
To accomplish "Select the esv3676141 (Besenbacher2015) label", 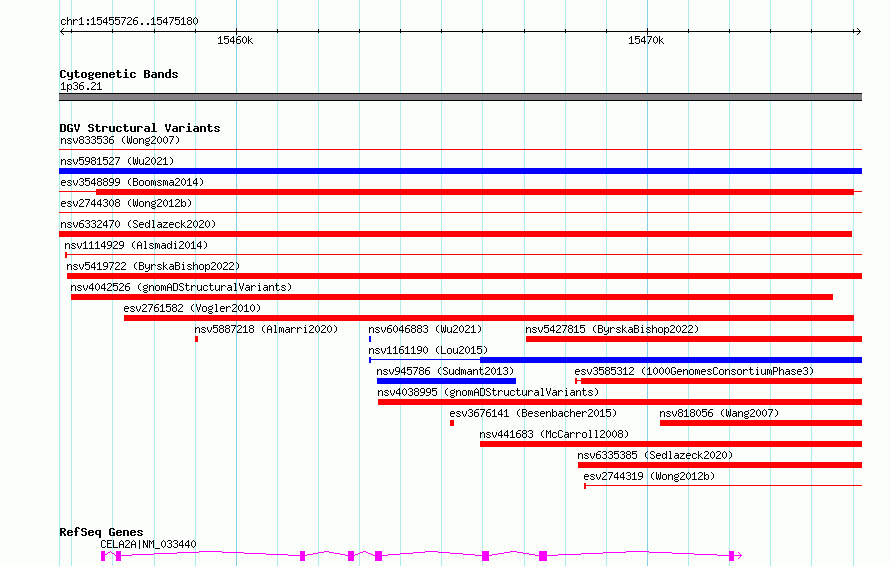I will (x=533, y=413).
